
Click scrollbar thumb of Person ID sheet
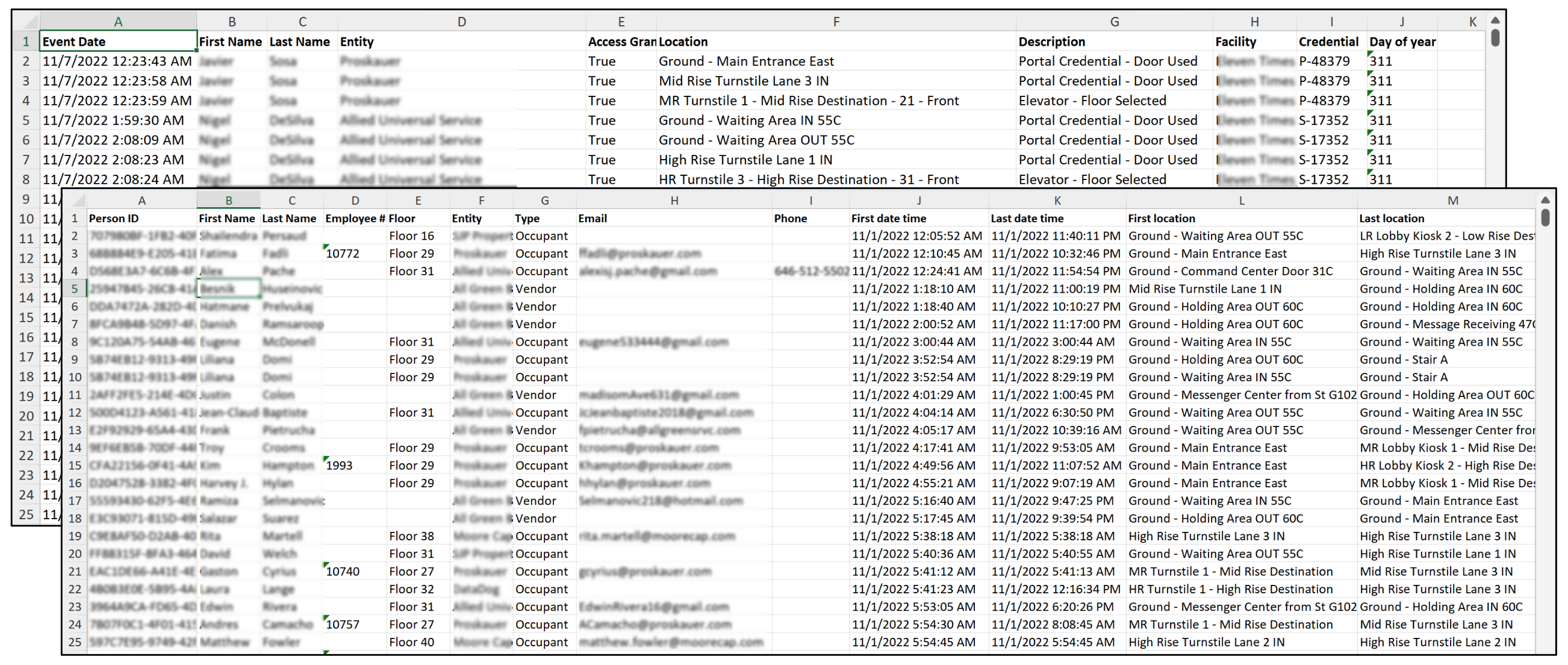click(x=1545, y=217)
